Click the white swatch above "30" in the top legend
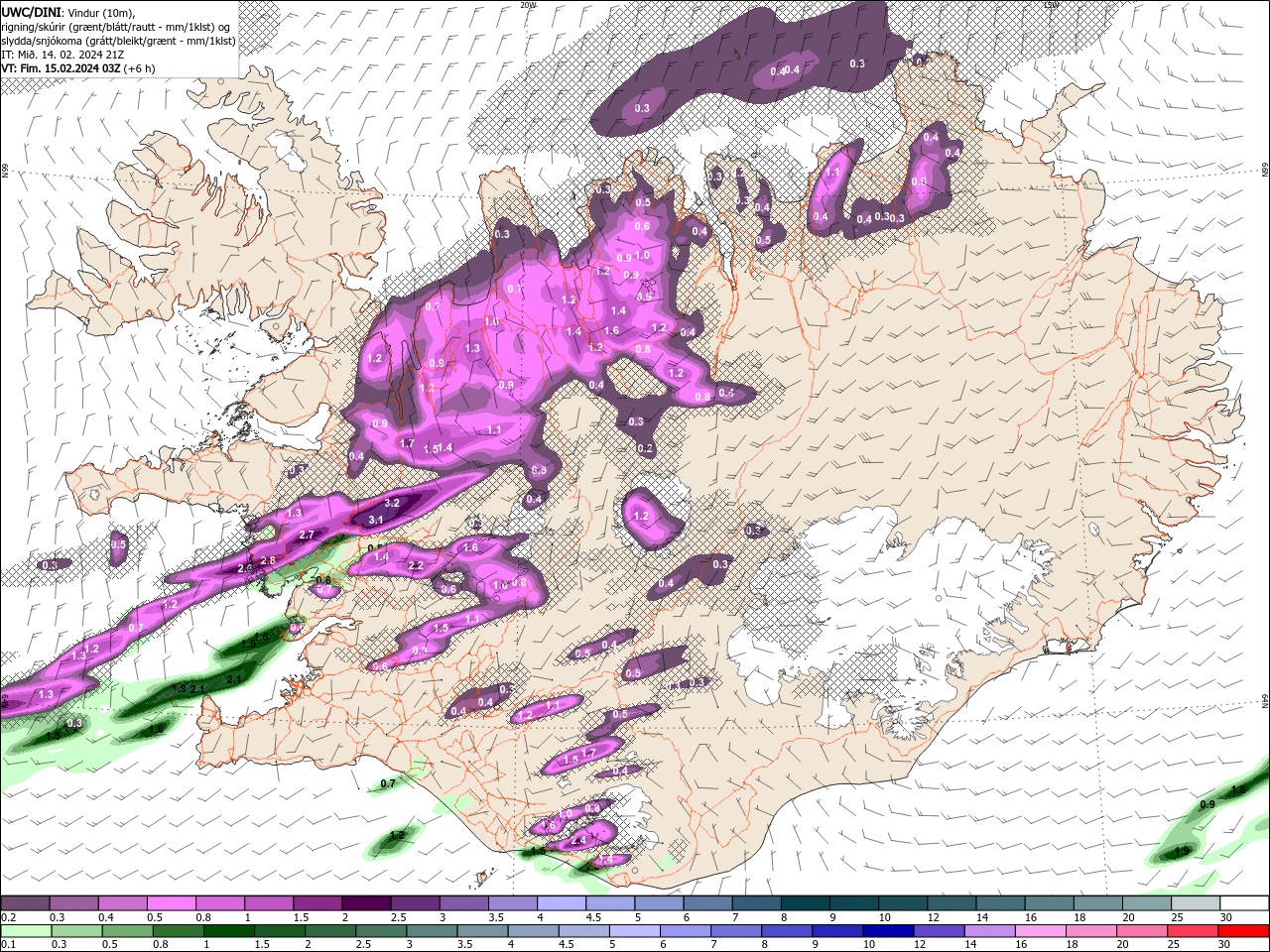 coord(1244,902)
